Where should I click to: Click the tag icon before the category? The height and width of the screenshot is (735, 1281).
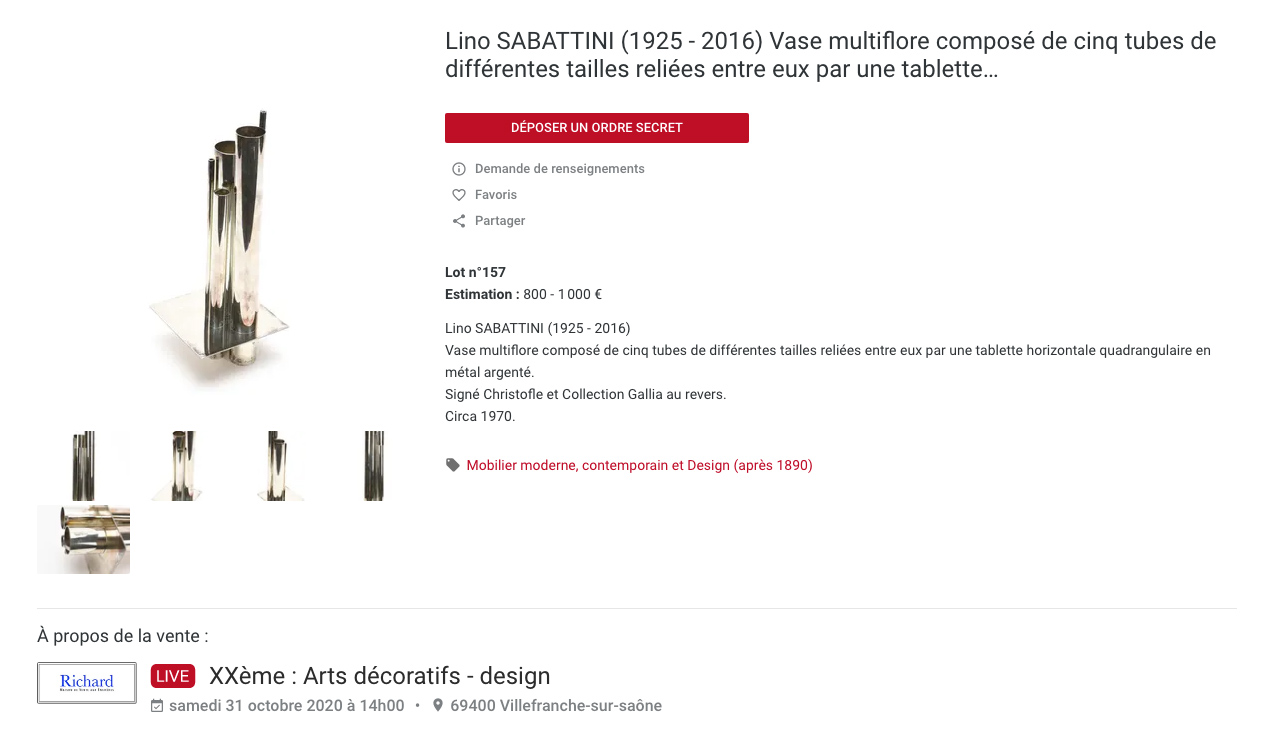(453, 465)
